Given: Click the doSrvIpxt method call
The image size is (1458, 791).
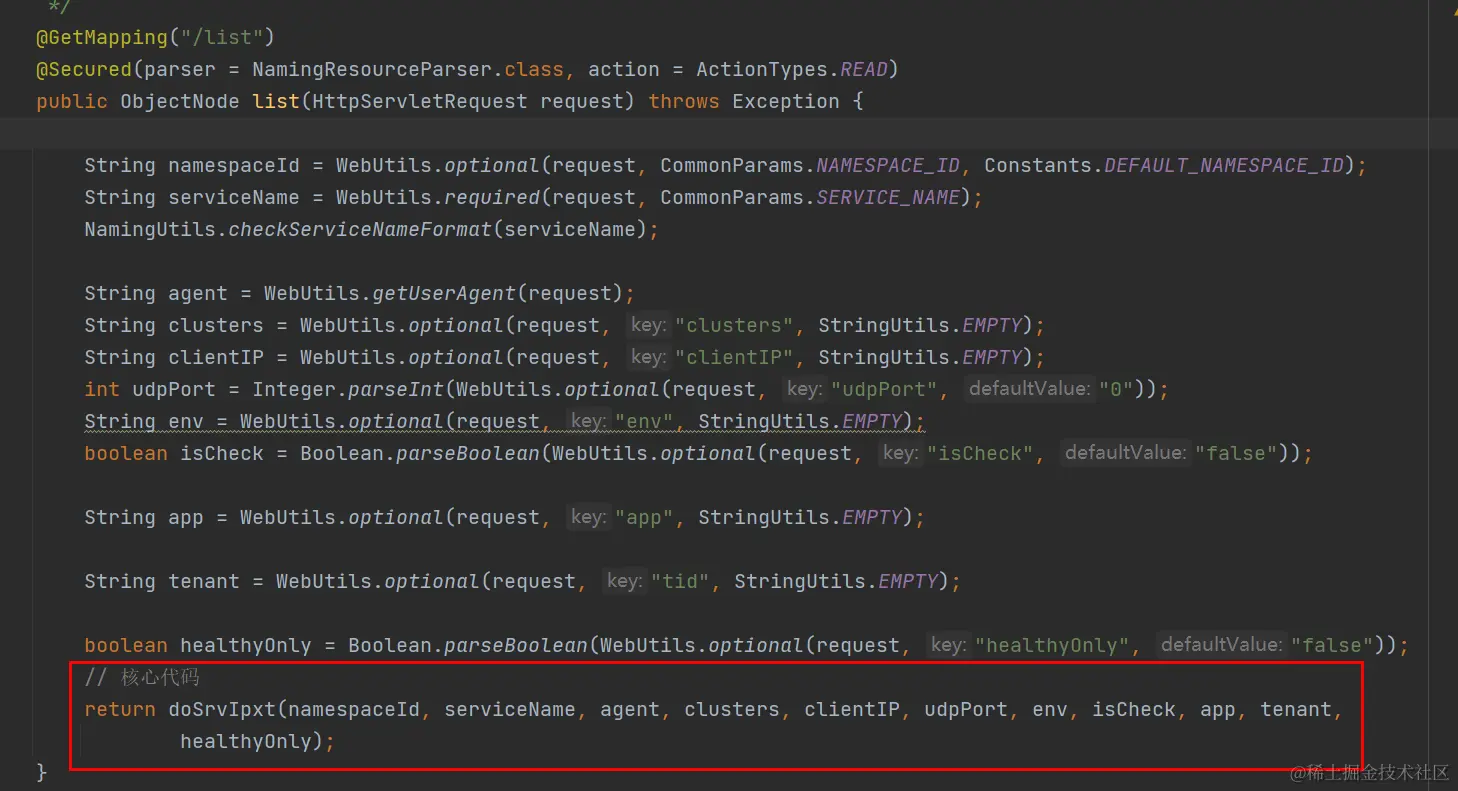Looking at the screenshot, I should [x=222, y=709].
